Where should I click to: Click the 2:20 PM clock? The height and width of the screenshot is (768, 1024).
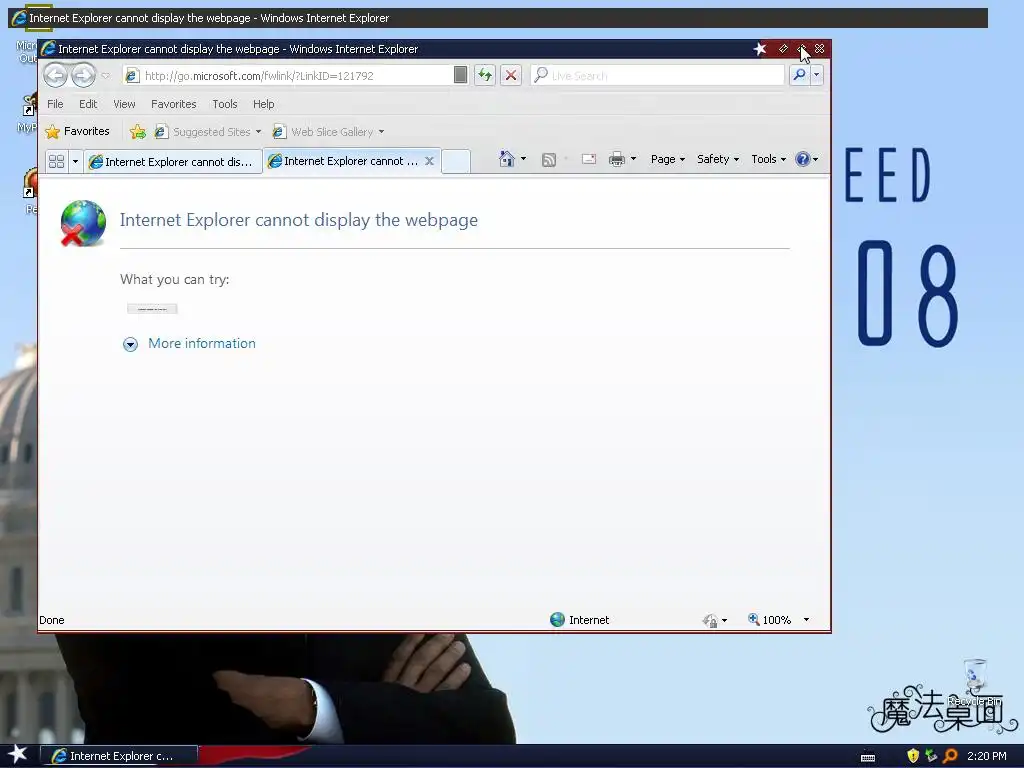point(987,756)
